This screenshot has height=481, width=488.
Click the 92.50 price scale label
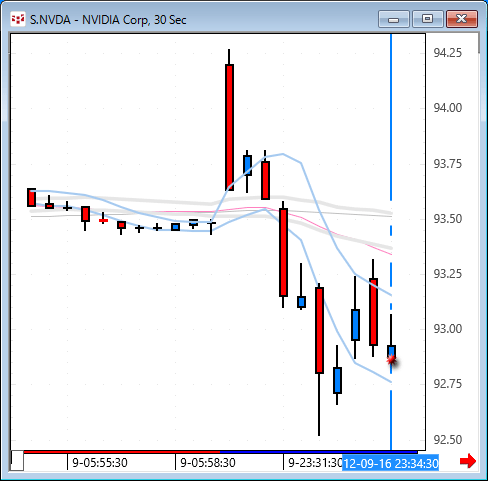click(448, 440)
